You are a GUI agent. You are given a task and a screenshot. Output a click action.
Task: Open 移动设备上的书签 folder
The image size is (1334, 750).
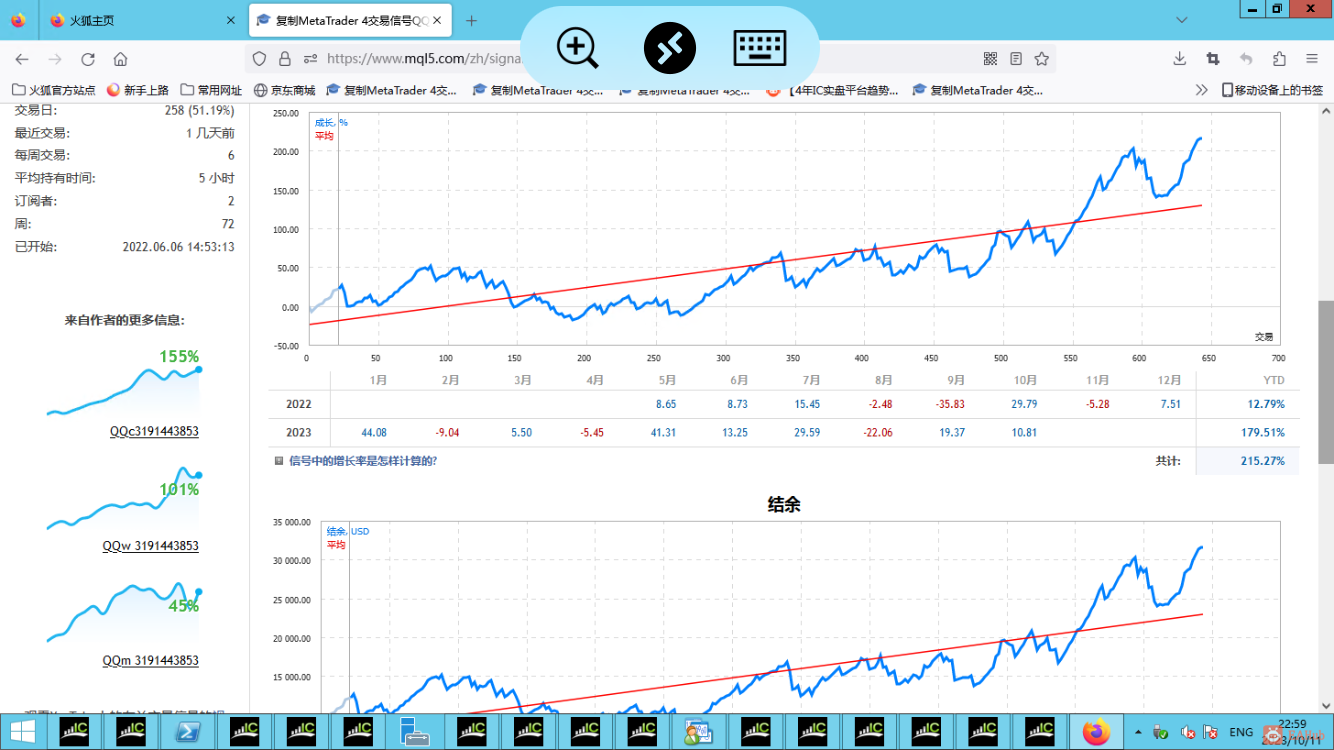[x=1272, y=90]
